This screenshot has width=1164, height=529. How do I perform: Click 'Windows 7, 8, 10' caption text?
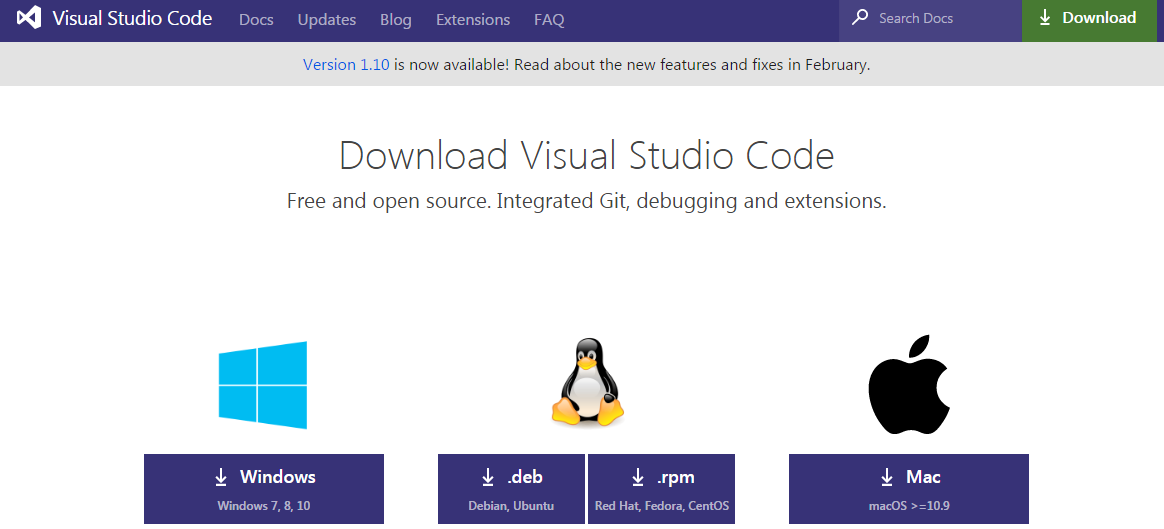264,506
